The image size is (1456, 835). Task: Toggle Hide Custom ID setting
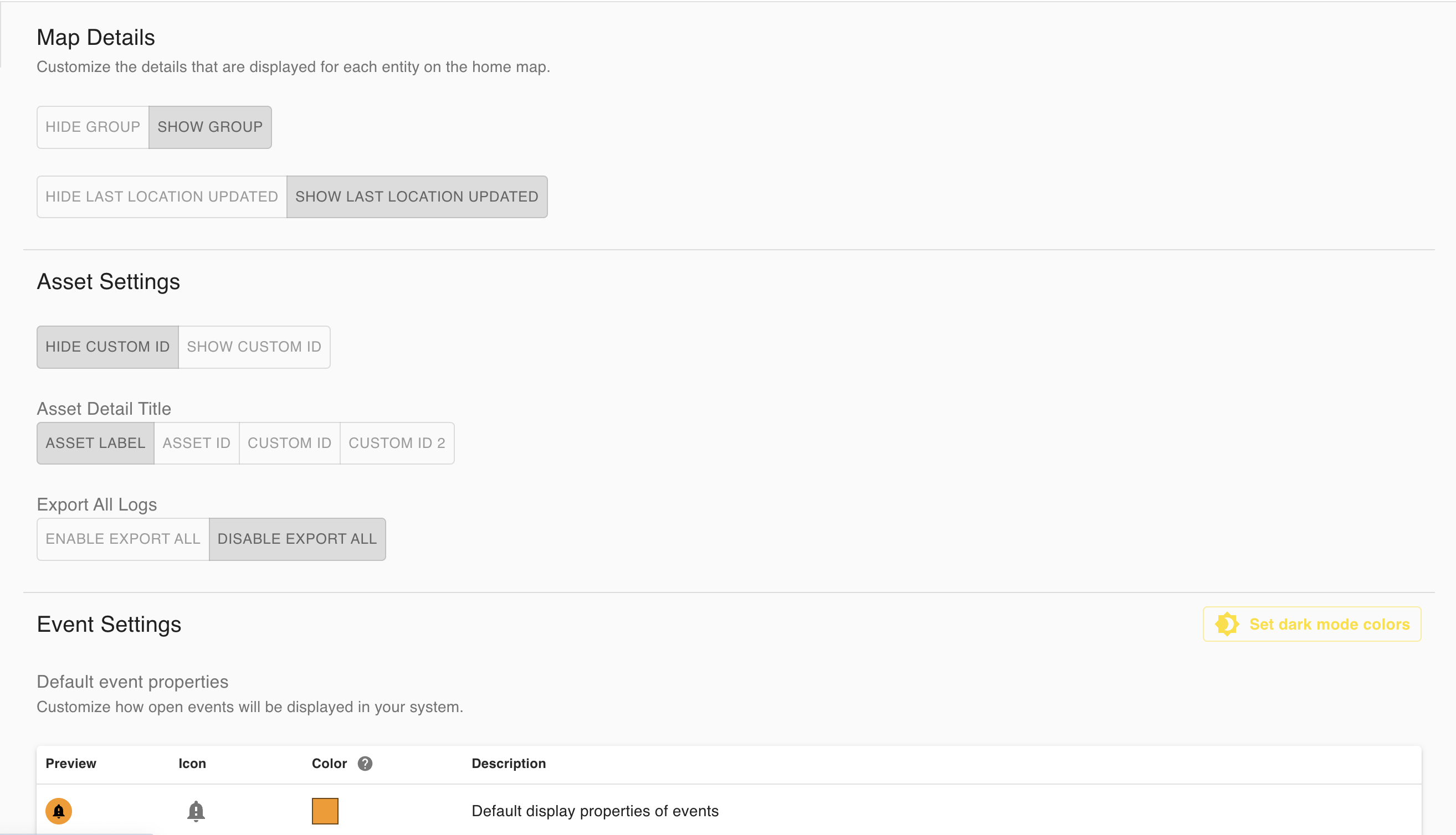point(107,347)
